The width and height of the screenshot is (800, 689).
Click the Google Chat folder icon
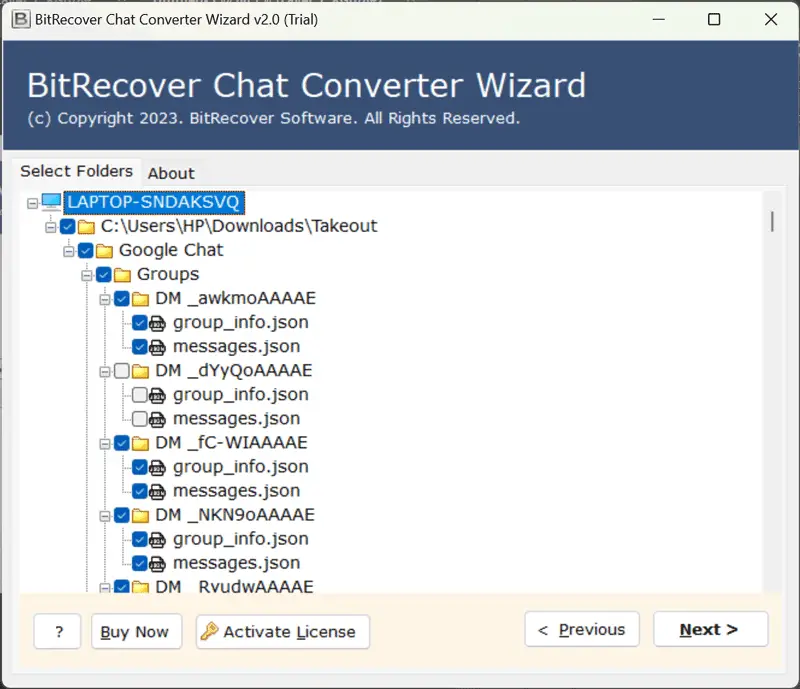104,251
